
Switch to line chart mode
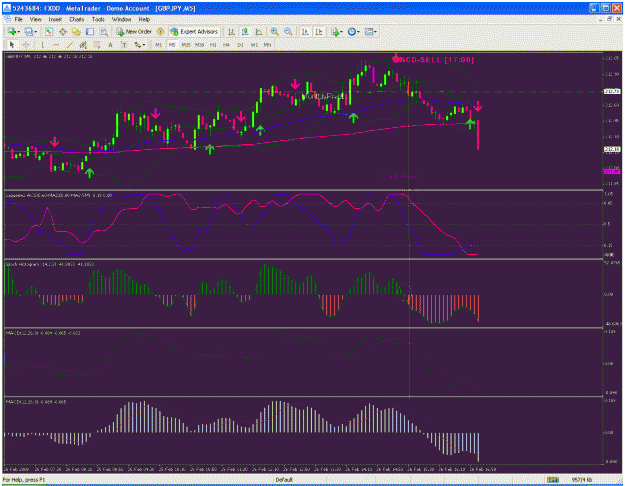pos(259,31)
